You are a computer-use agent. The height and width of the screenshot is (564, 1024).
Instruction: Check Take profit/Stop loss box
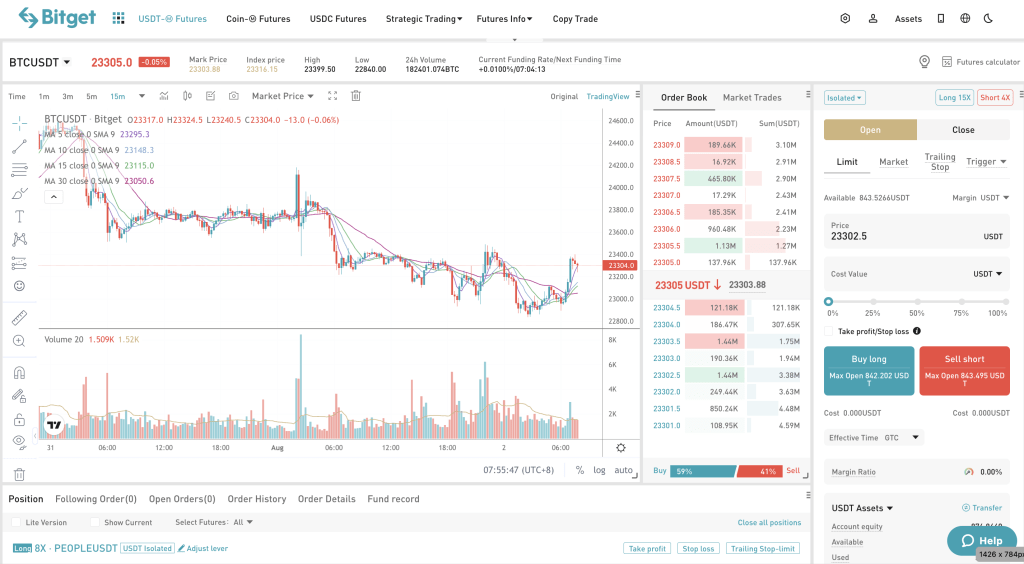(x=829, y=332)
